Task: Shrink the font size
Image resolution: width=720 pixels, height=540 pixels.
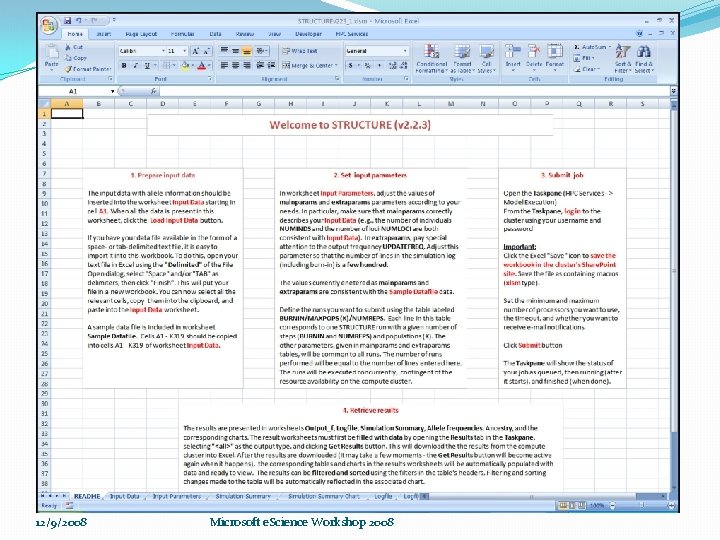Action: point(206,51)
